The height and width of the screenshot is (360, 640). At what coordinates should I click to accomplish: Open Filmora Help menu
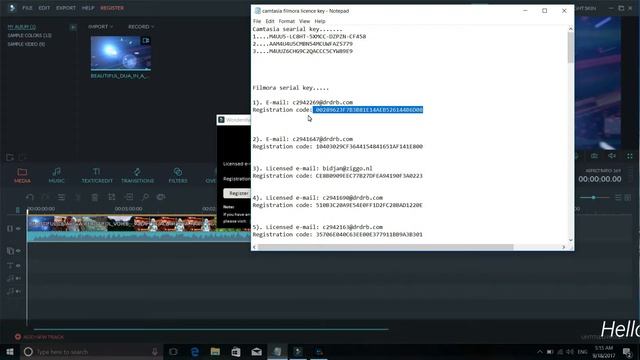tap(88, 8)
